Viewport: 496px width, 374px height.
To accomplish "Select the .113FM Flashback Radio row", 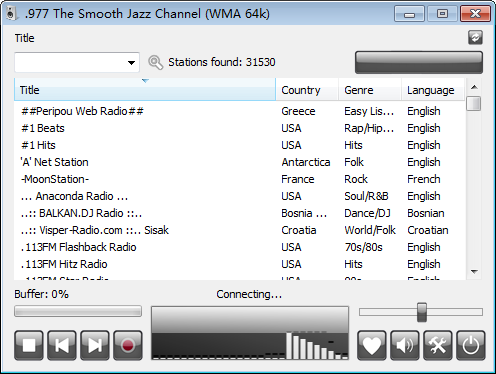I will pos(239,247).
